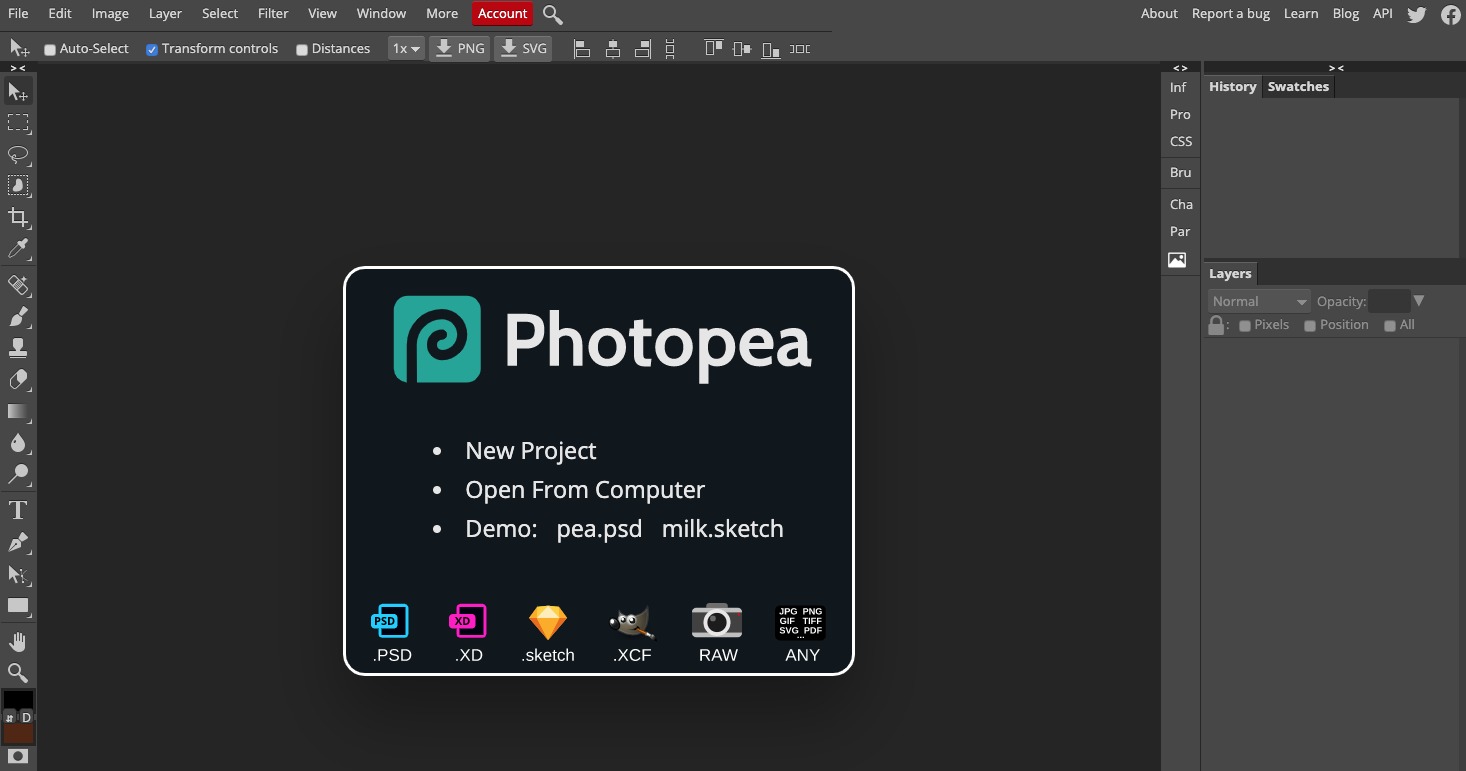The height and width of the screenshot is (771, 1466).
Task: Align right edges in the options bar
Action: tap(643, 48)
